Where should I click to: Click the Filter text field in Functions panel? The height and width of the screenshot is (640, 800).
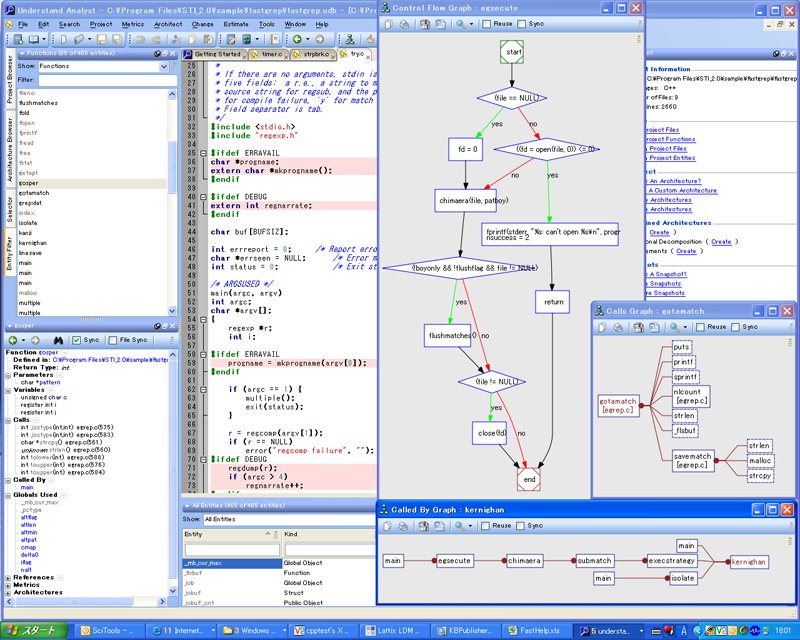[x=108, y=80]
